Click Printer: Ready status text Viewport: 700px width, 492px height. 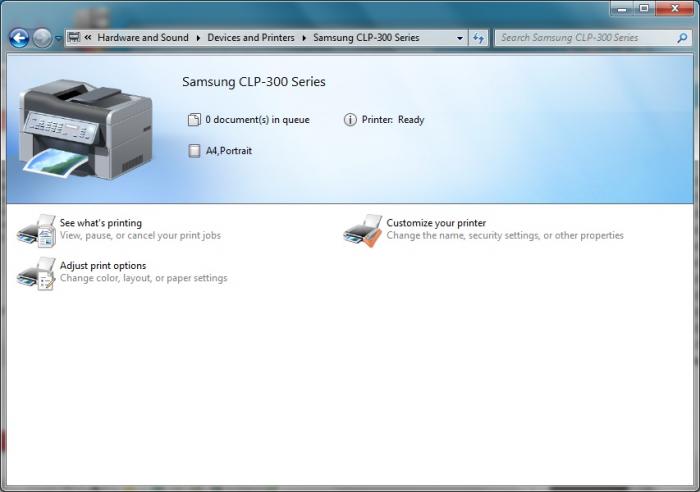[393, 120]
